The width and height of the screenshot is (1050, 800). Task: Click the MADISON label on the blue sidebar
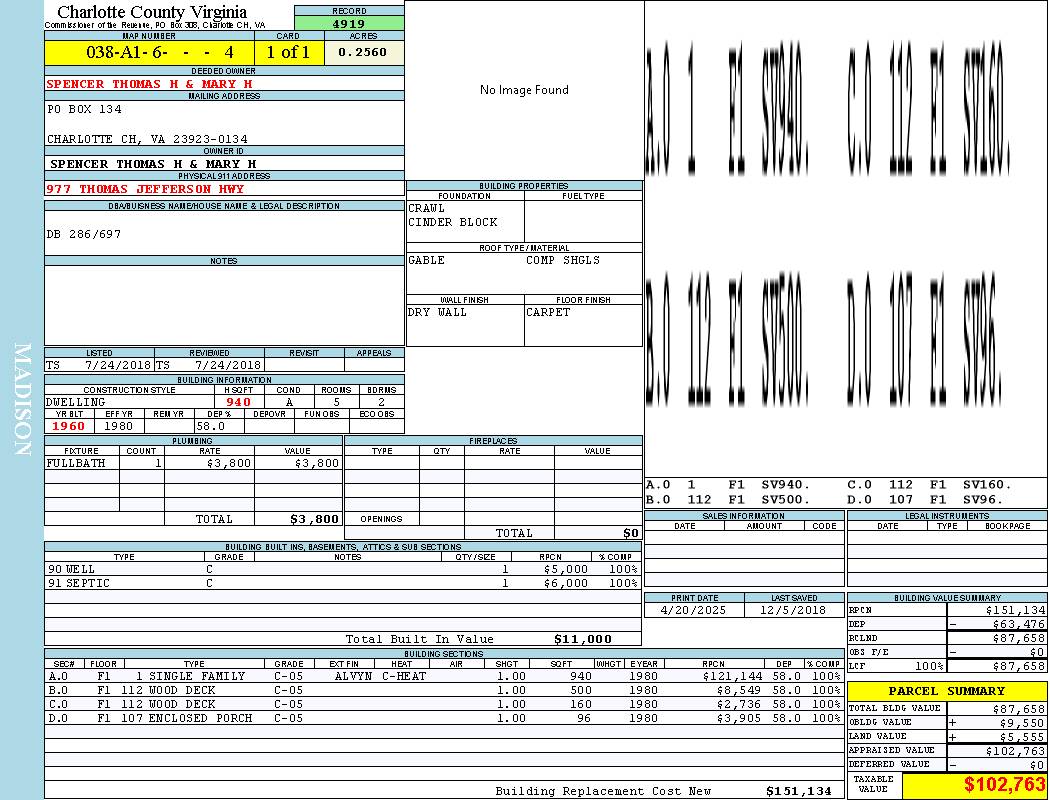coord(22,400)
